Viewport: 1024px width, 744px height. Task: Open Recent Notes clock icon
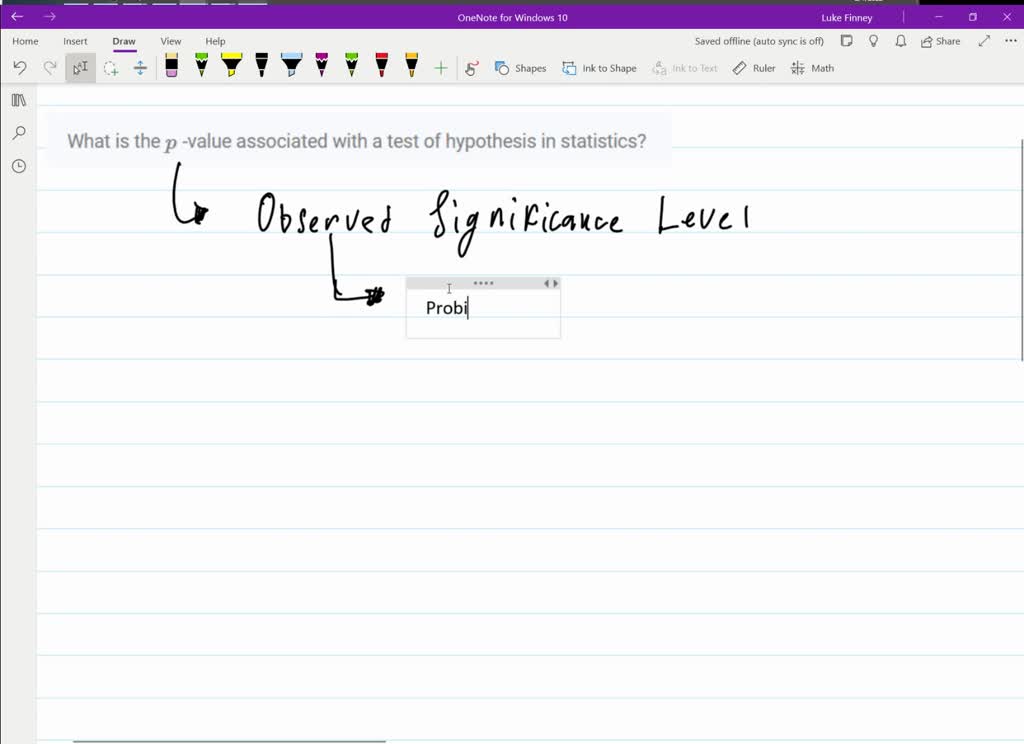[x=19, y=166]
